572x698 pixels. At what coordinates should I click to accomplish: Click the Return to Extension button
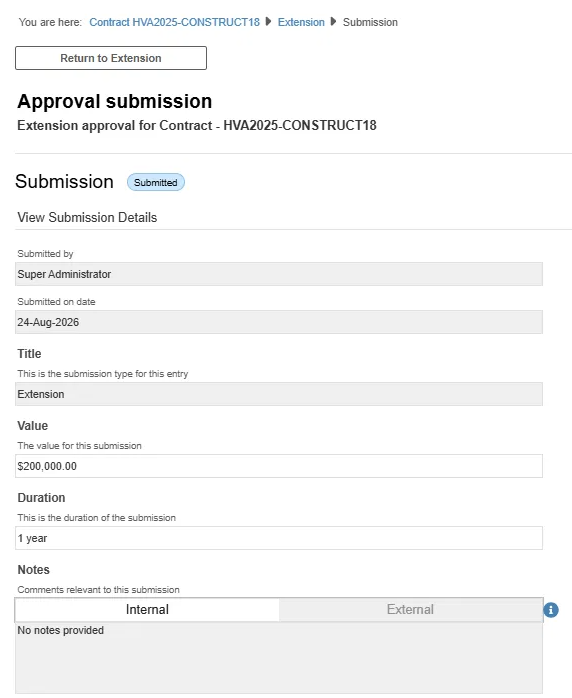pos(111,58)
